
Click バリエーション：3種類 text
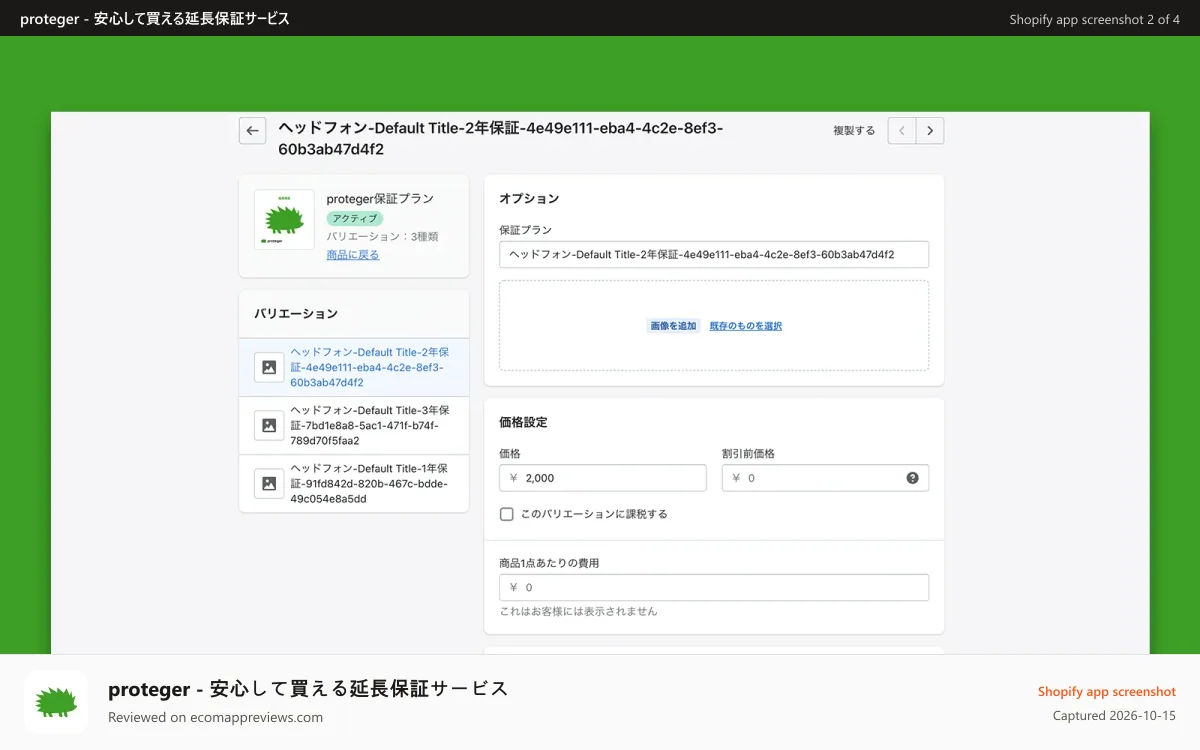tap(382, 237)
